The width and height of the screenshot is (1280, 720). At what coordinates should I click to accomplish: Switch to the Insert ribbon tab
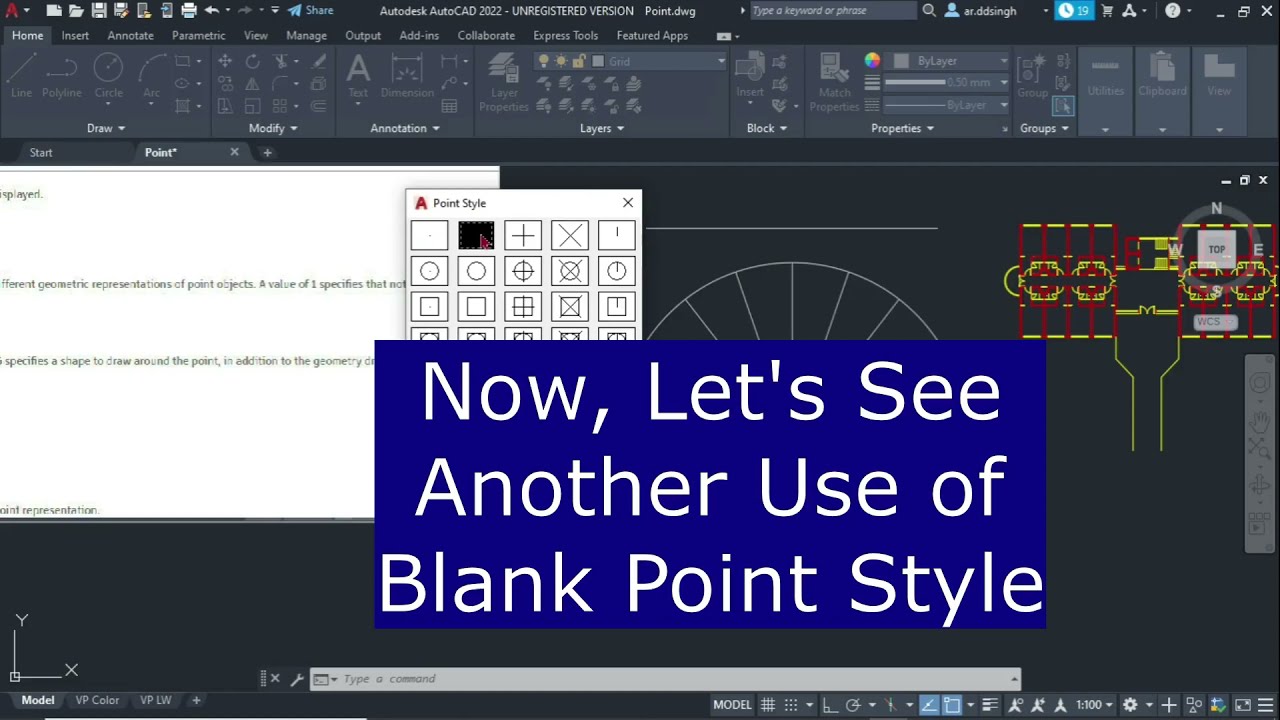coord(75,35)
